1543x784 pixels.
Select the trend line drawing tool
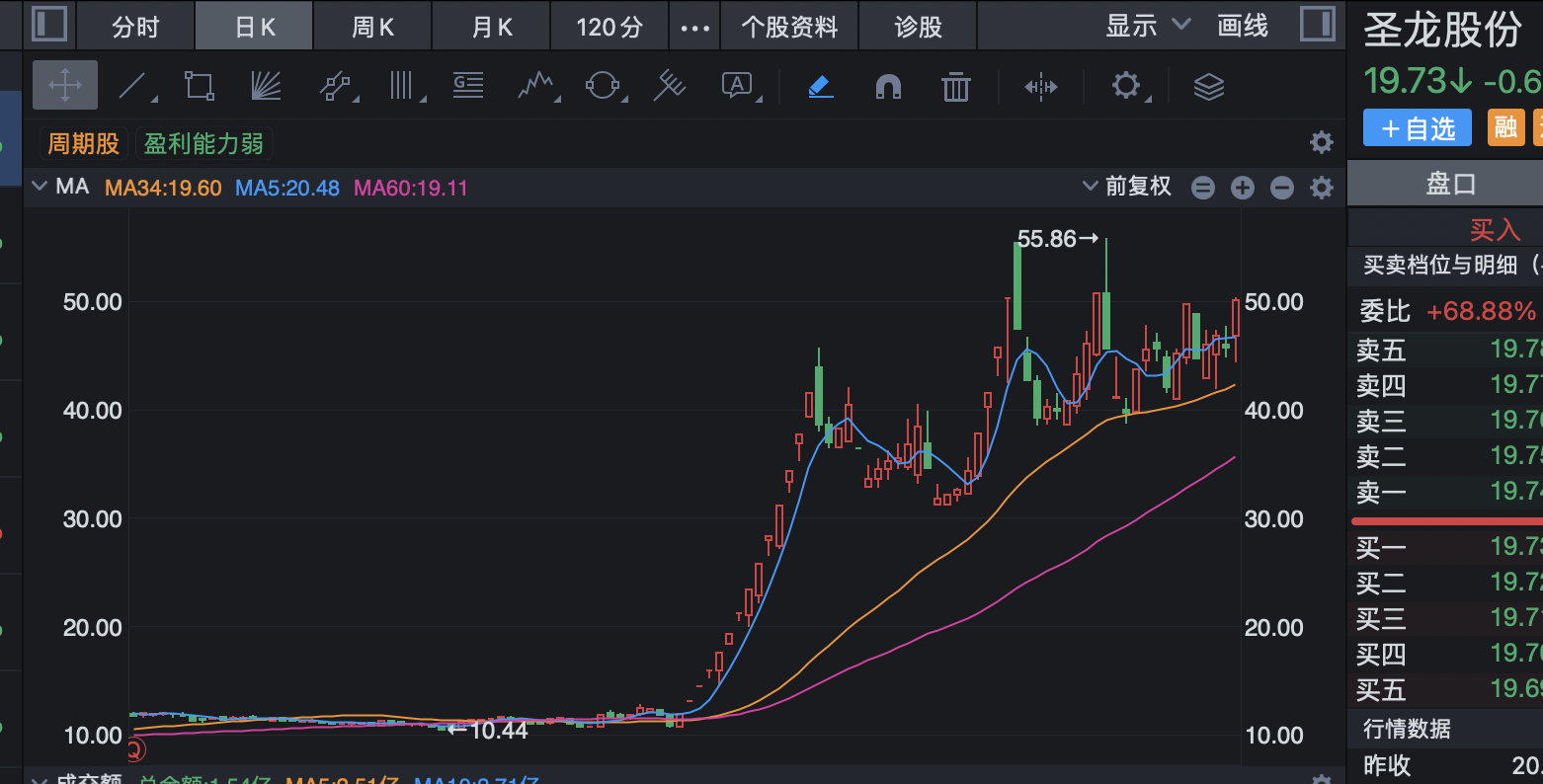[132, 85]
